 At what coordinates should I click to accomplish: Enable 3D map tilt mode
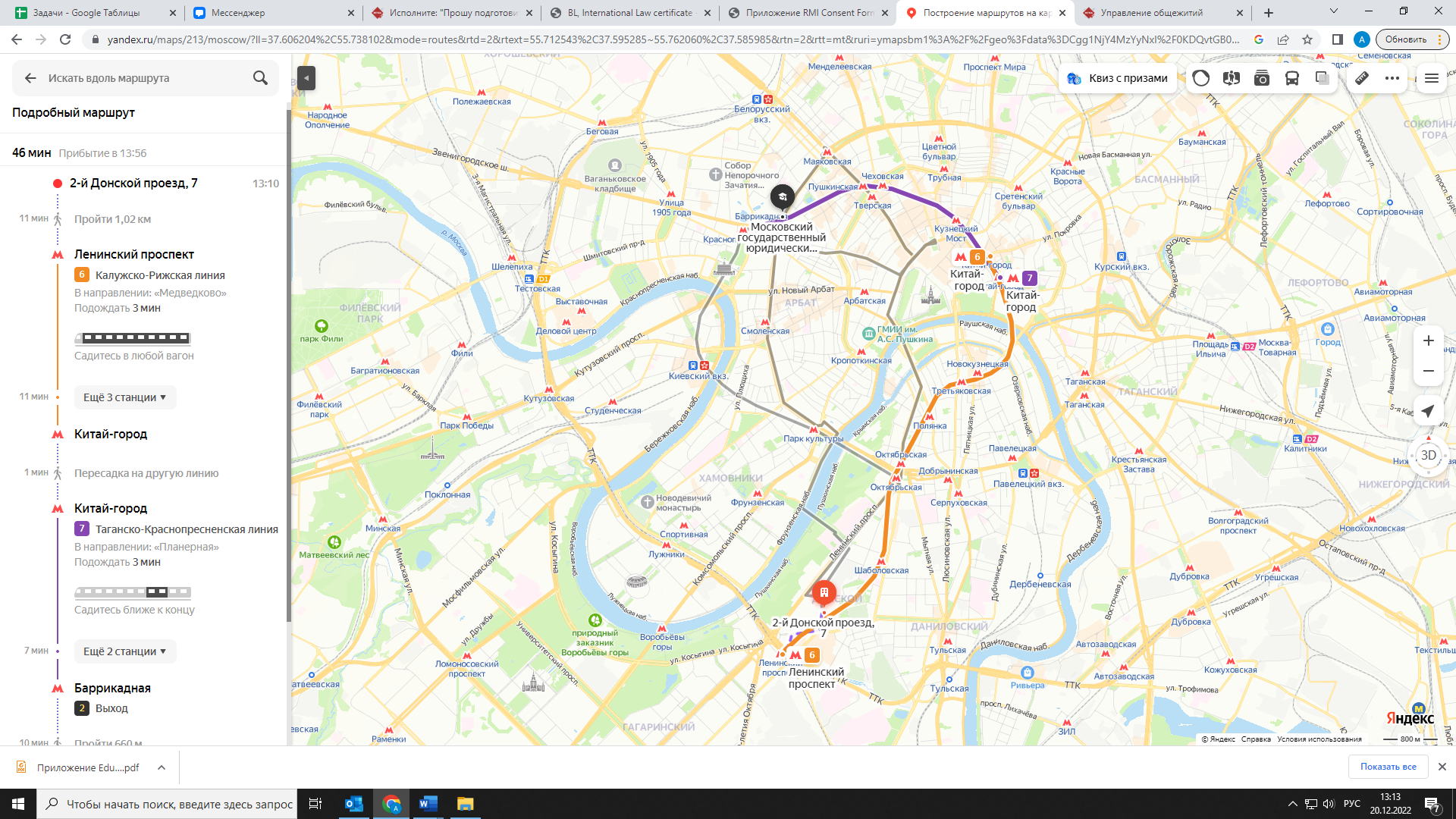[1429, 455]
